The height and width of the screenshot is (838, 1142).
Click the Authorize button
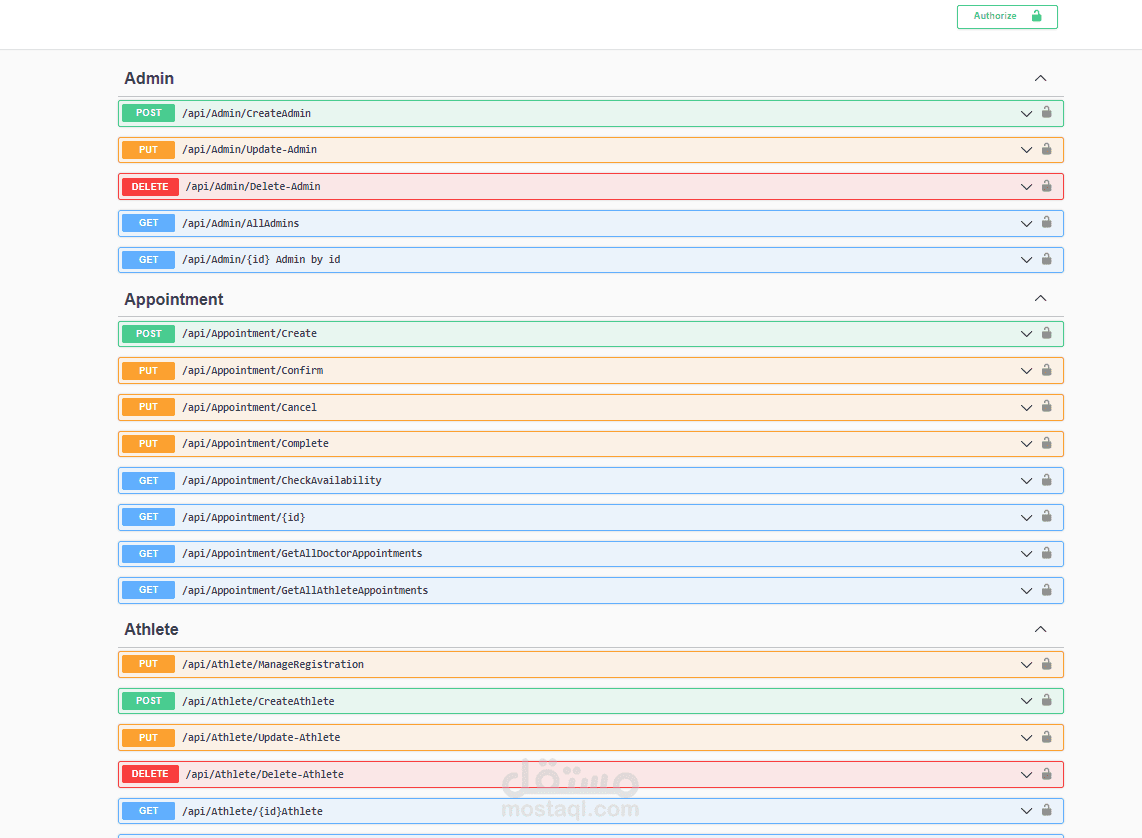(x=1007, y=16)
